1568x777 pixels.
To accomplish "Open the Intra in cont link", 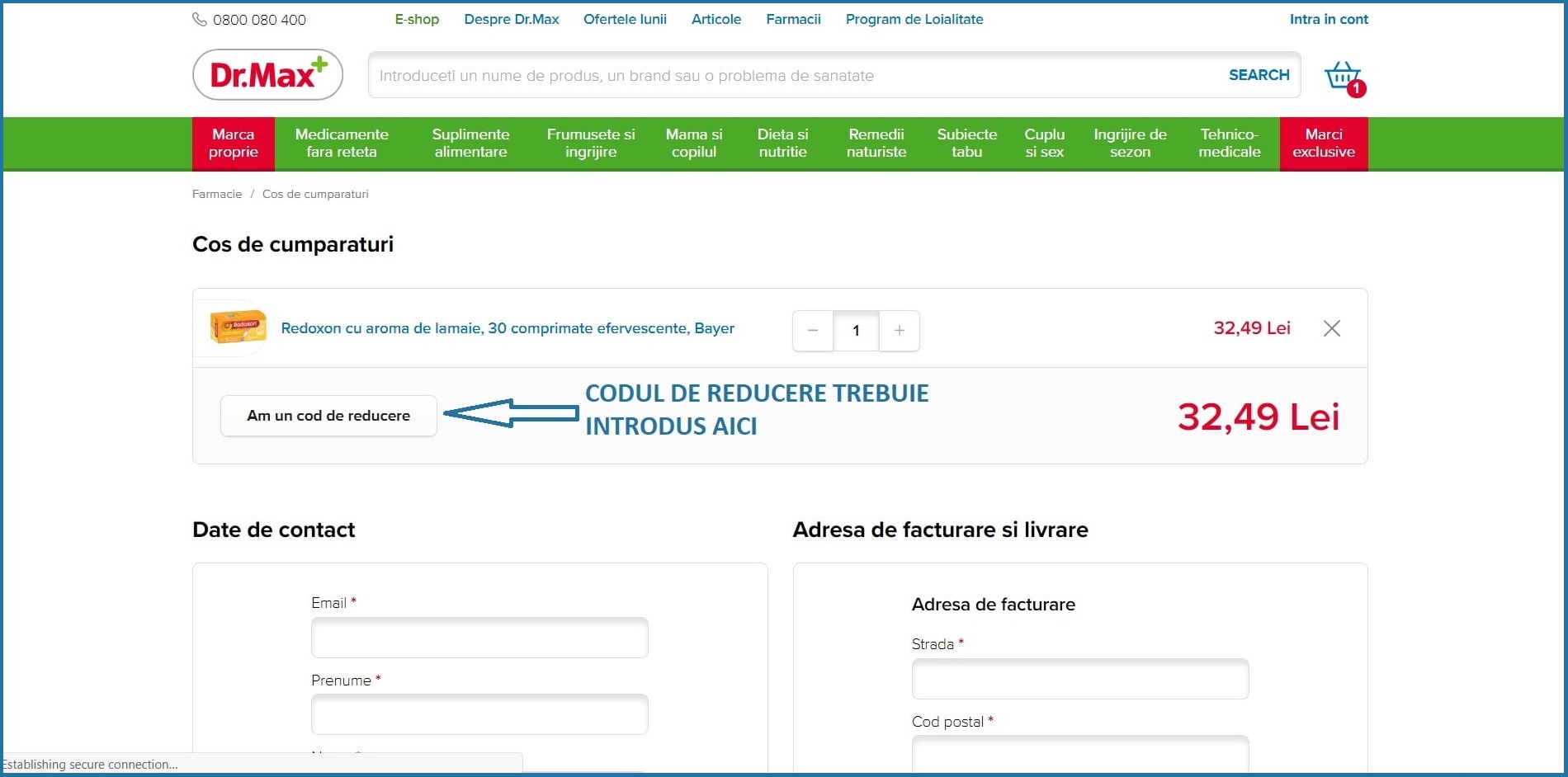I will (1329, 19).
